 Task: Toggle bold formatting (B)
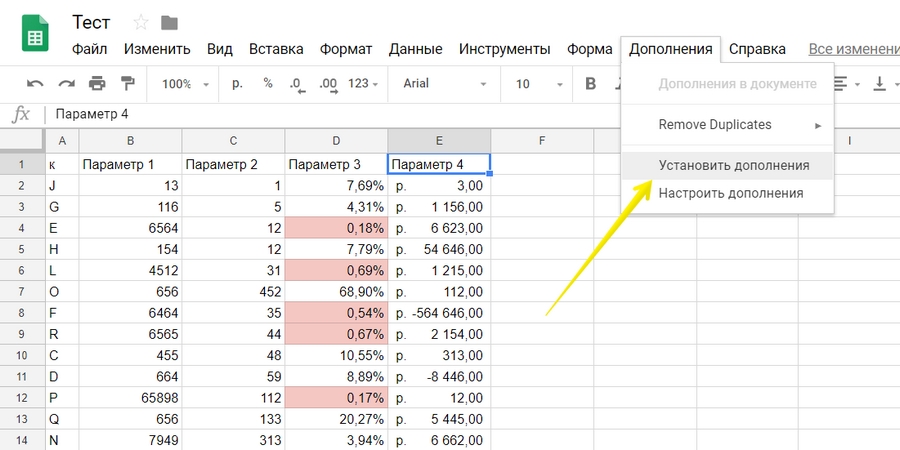click(590, 84)
